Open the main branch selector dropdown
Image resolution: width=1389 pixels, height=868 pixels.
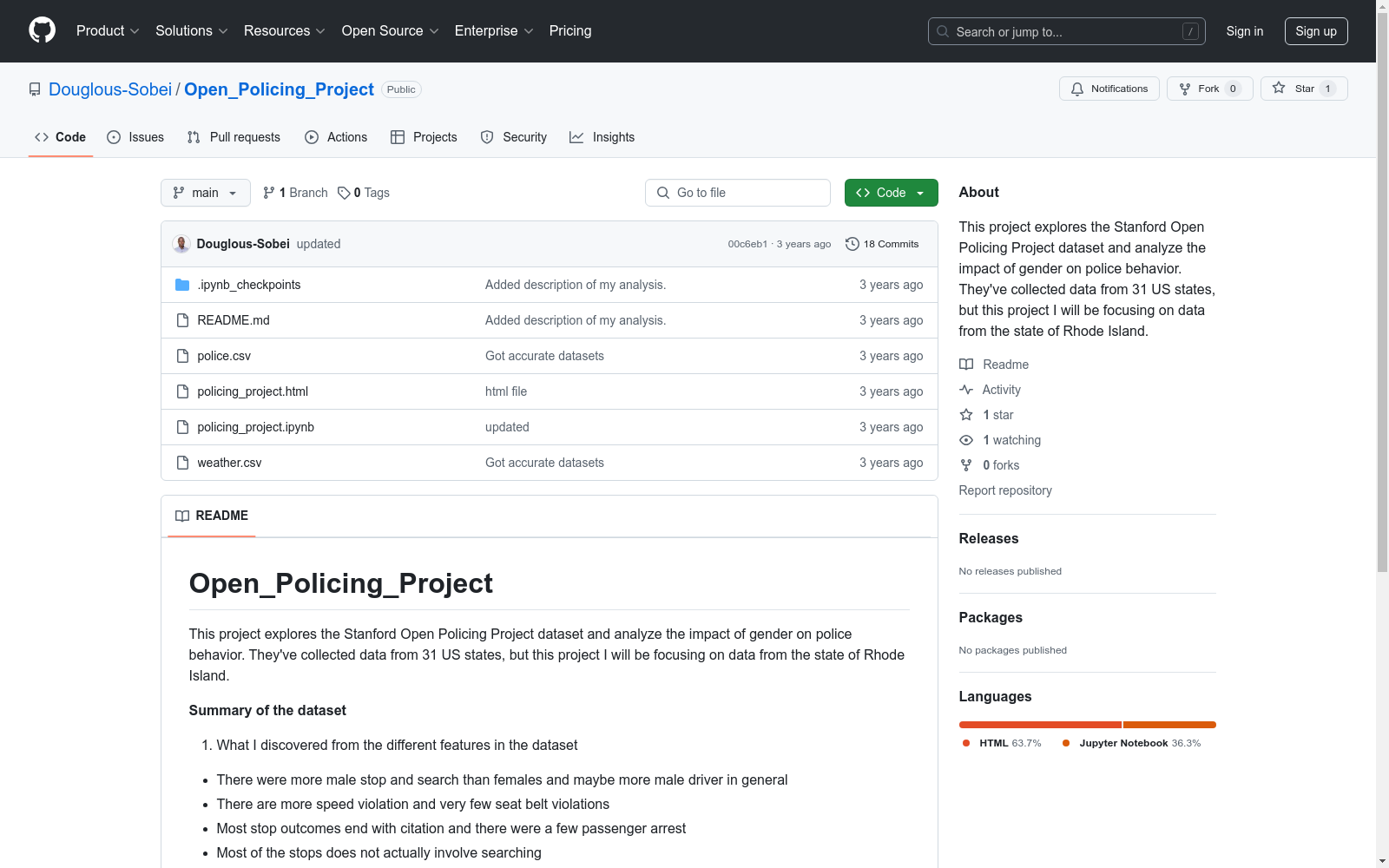point(206,193)
